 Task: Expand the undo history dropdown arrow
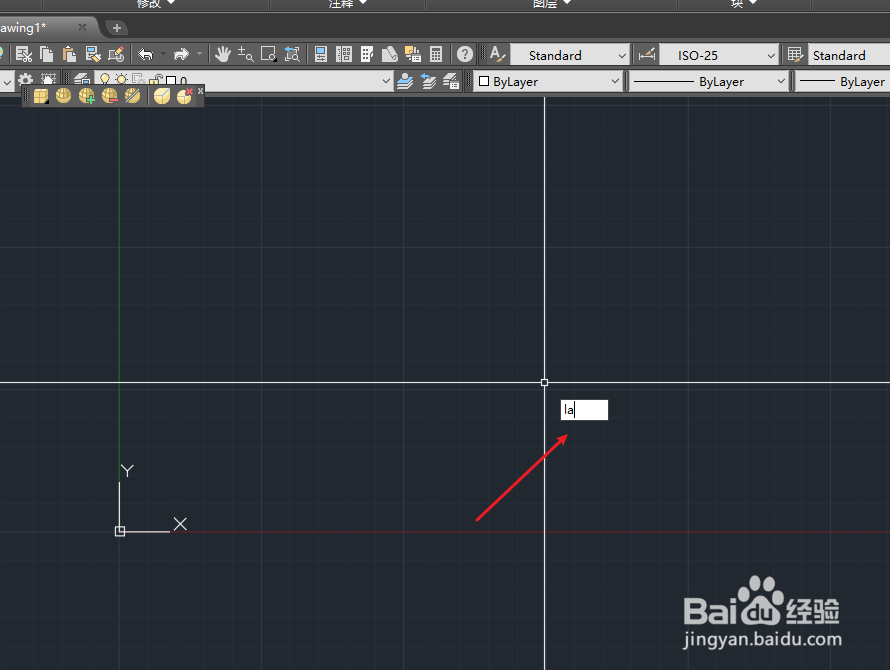163,55
